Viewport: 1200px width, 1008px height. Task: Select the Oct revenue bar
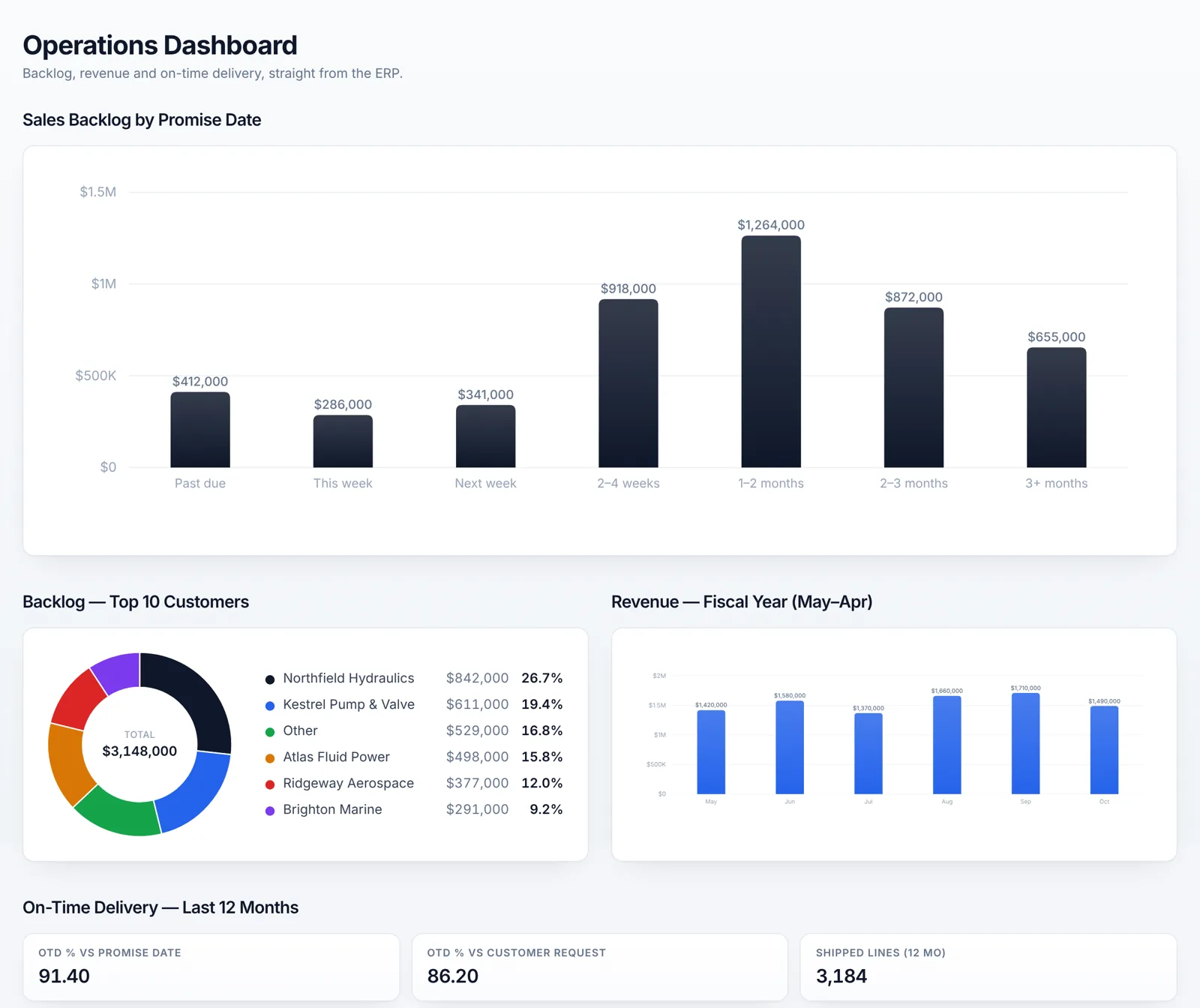click(x=1104, y=750)
